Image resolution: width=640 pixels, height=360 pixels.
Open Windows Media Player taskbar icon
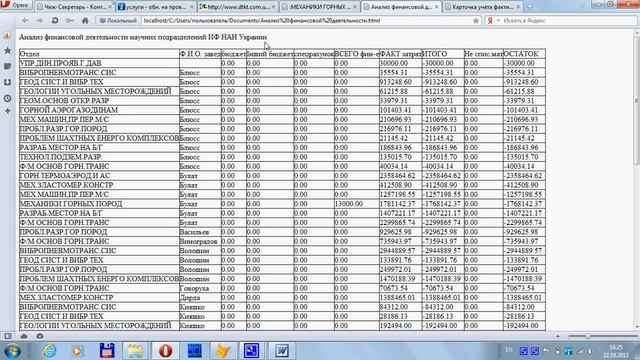click(78, 351)
